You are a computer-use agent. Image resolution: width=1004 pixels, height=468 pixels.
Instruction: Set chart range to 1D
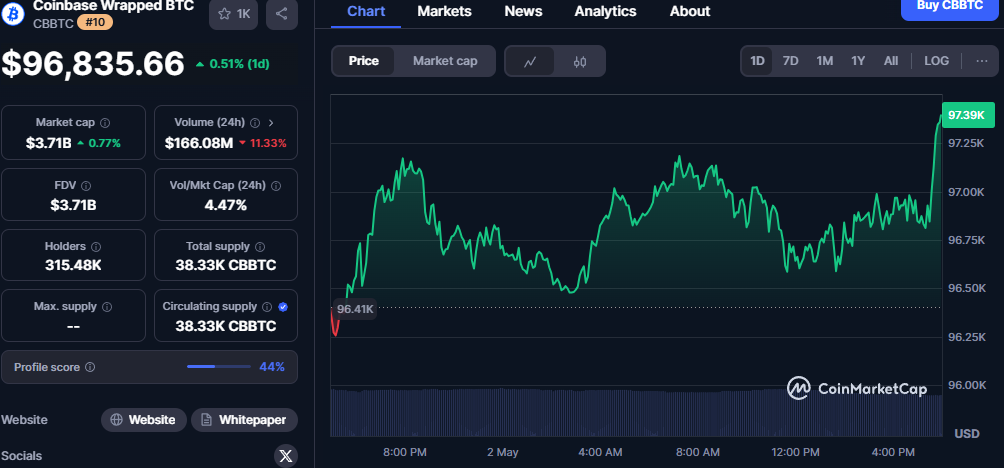pos(757,61)
